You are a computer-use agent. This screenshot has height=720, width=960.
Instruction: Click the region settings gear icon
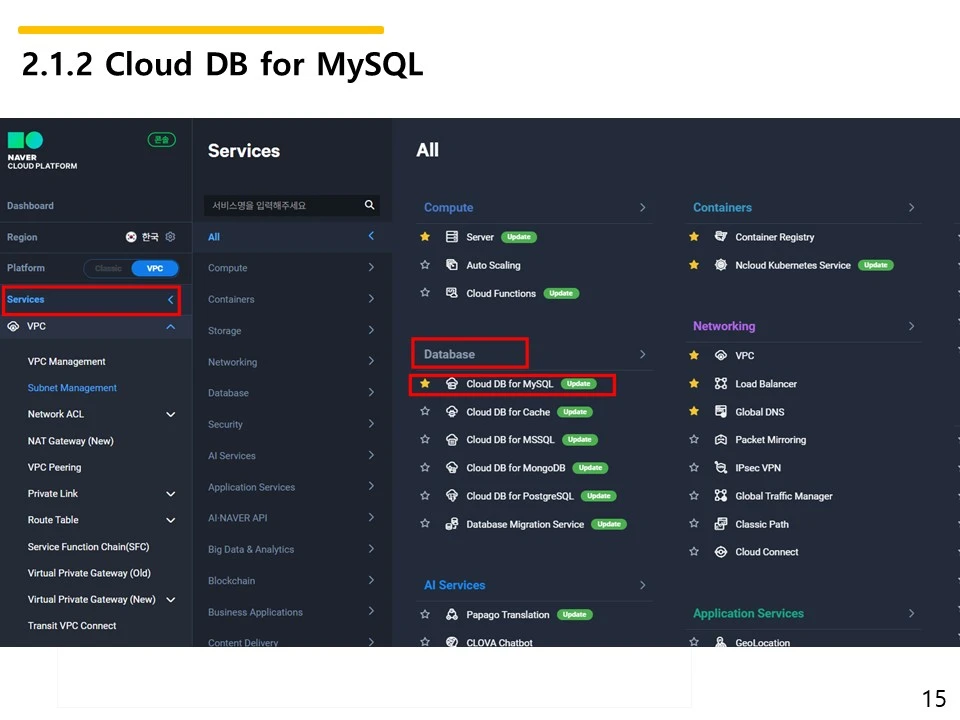coord(170,236)
